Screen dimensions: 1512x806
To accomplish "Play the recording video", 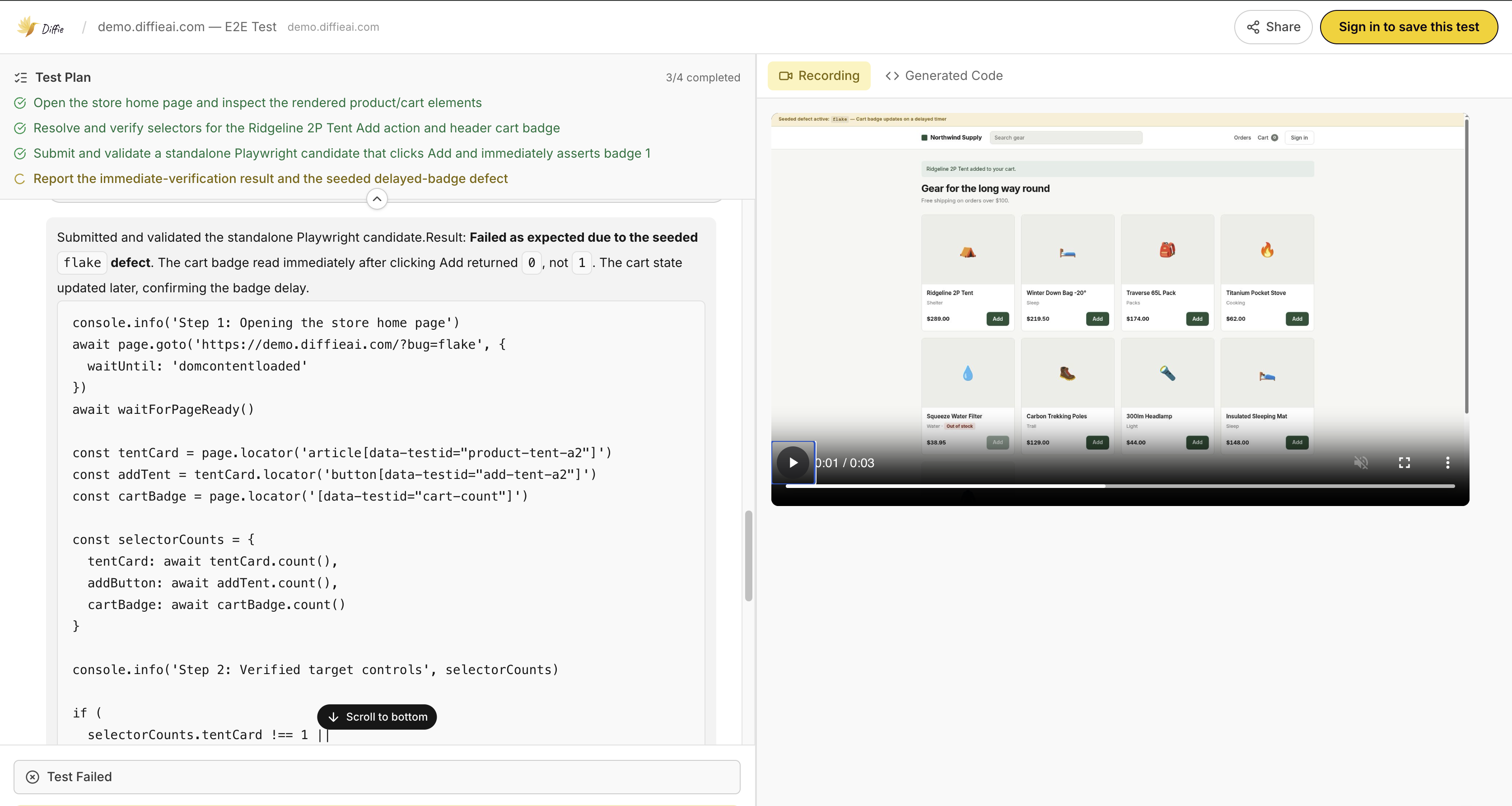I will point(793,463).
